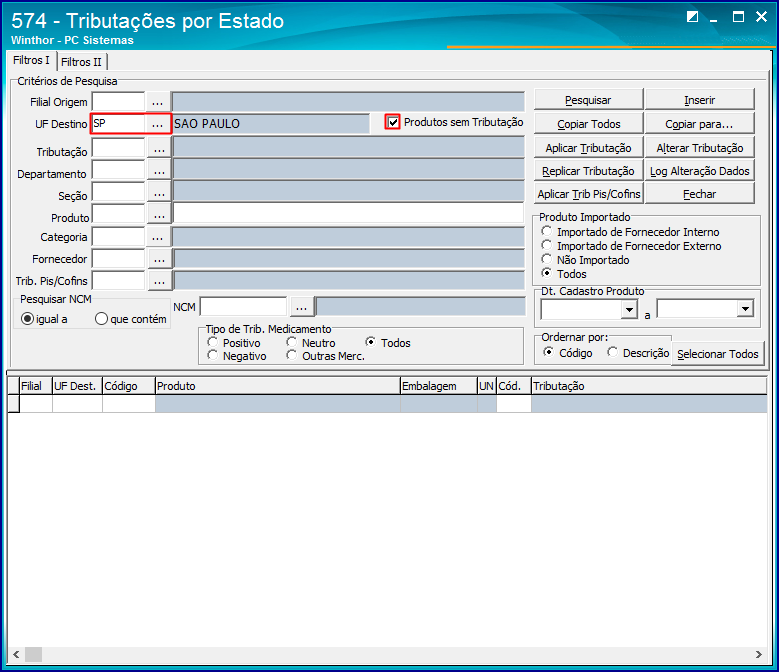The image size is (779, 672).
Task: Click Copiar para... button
Action: [700, 124]
